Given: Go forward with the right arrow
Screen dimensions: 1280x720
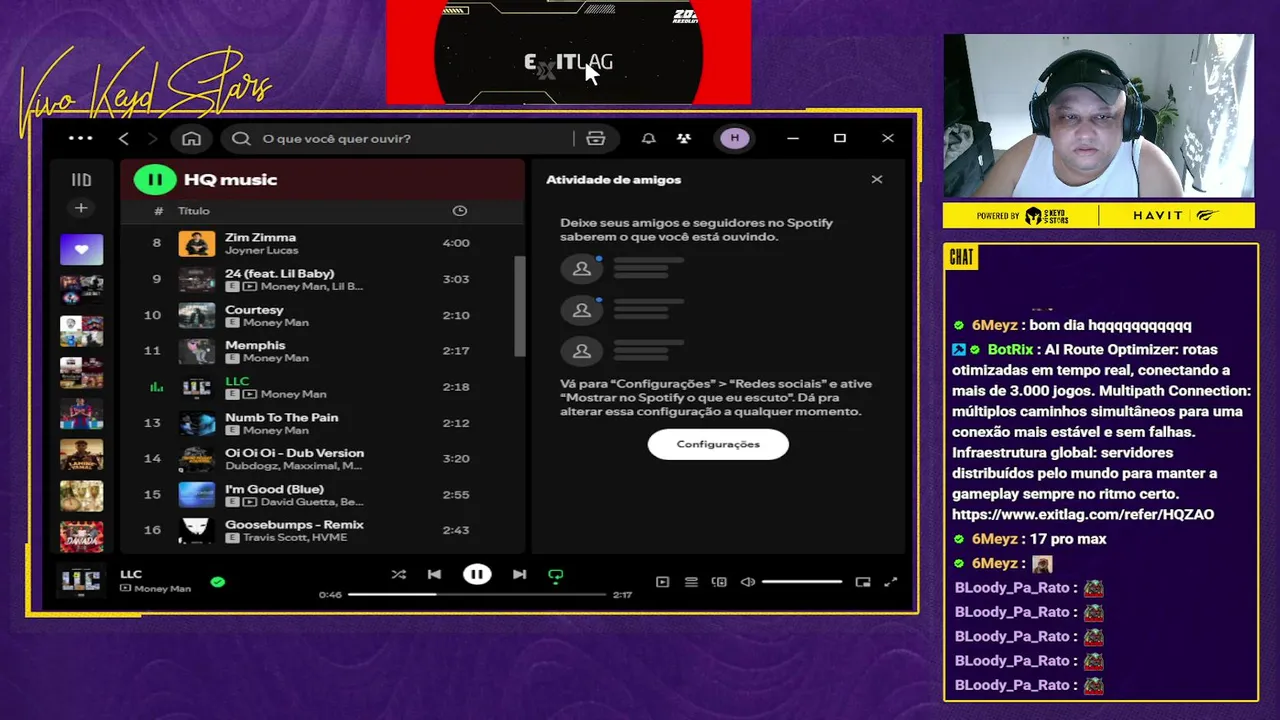Looking at the screenshot, I should (152, 138).
